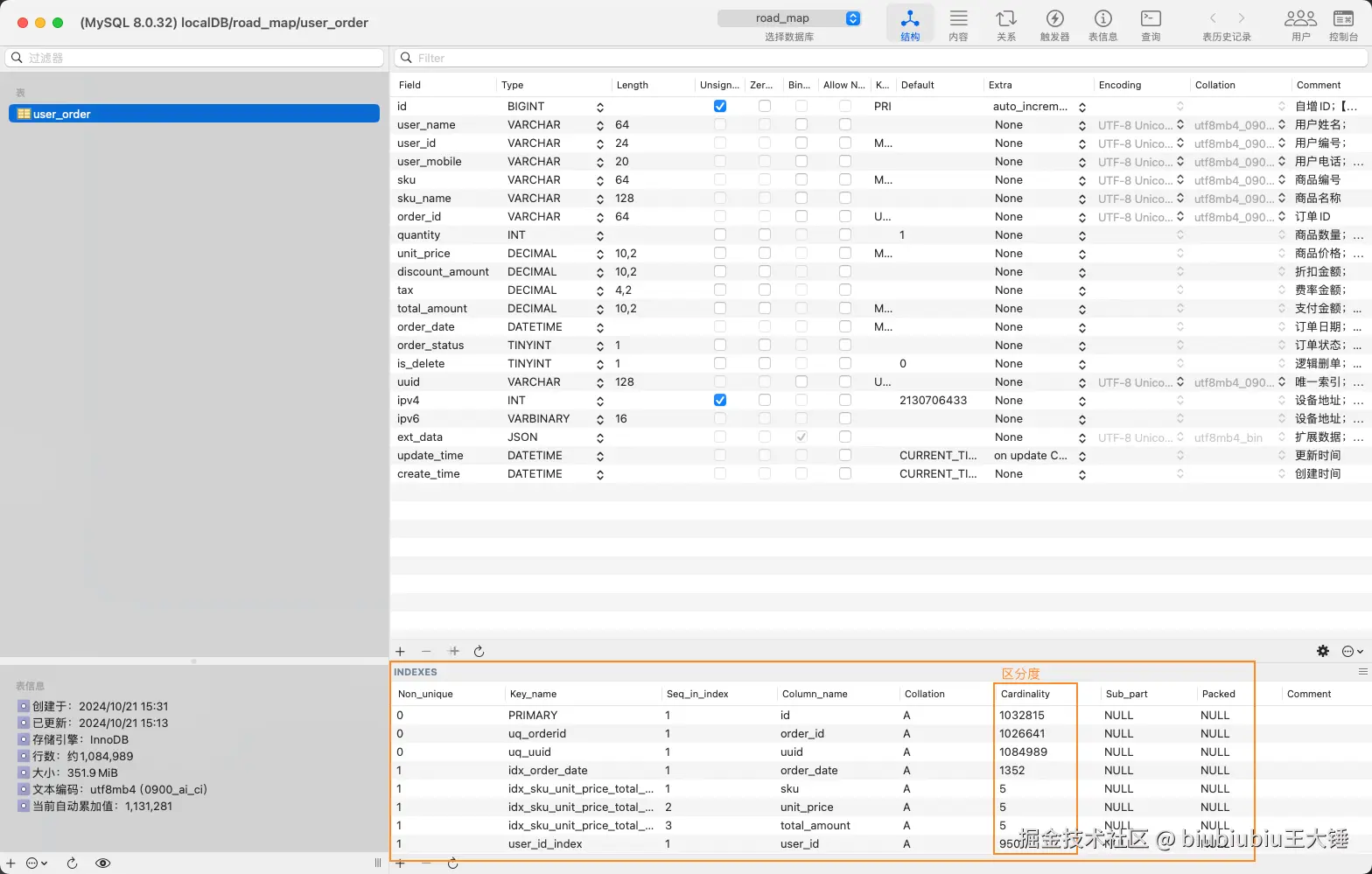The height and width of the screenshot is (874, 1372).
Task: Open the 查询 query view
Action: (x=1151, y=24)
